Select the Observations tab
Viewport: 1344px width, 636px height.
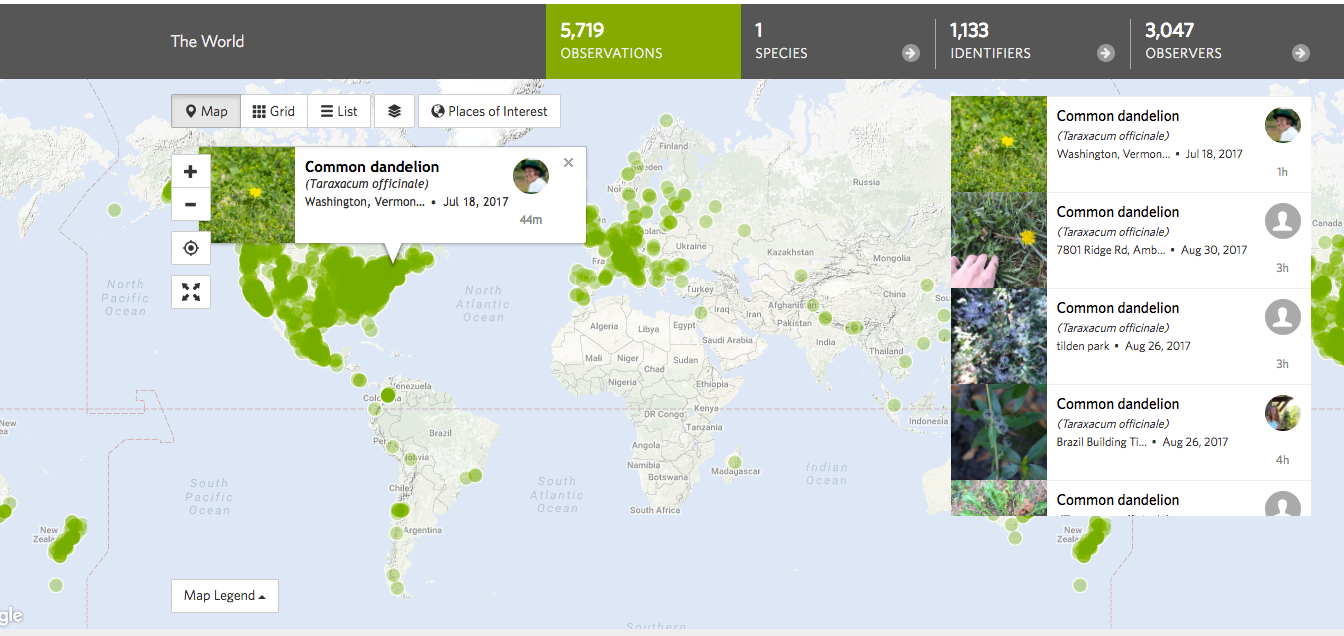point(643,41)
